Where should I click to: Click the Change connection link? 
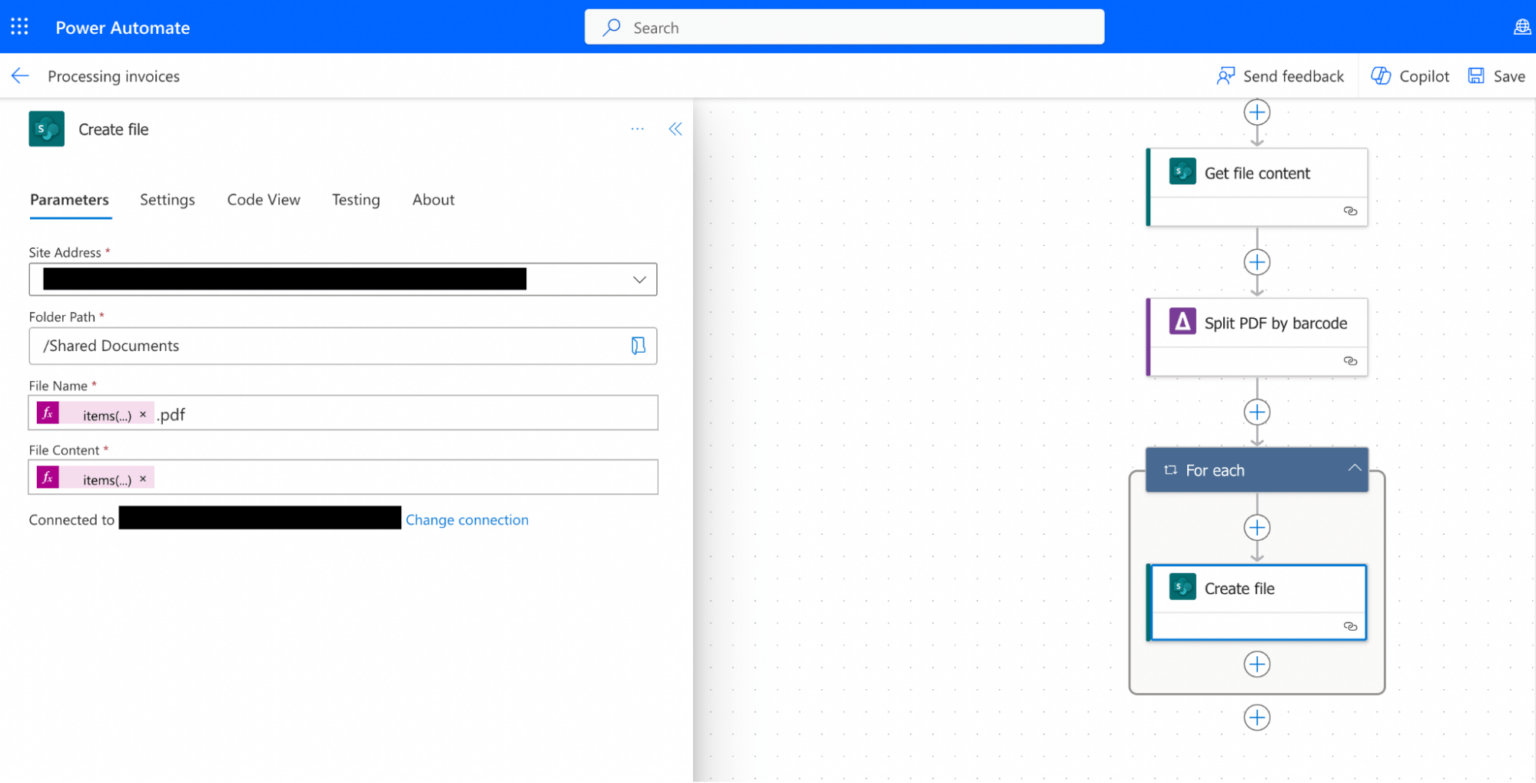tap(467, 520)
